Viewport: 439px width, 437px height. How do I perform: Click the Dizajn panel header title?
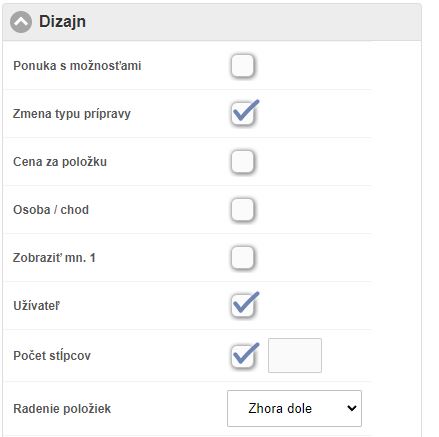click(x=62, y=22)
